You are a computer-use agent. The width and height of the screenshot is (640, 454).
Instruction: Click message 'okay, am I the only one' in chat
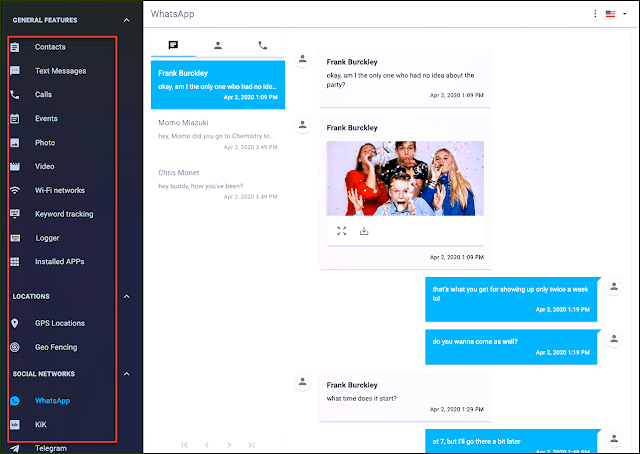405,79
